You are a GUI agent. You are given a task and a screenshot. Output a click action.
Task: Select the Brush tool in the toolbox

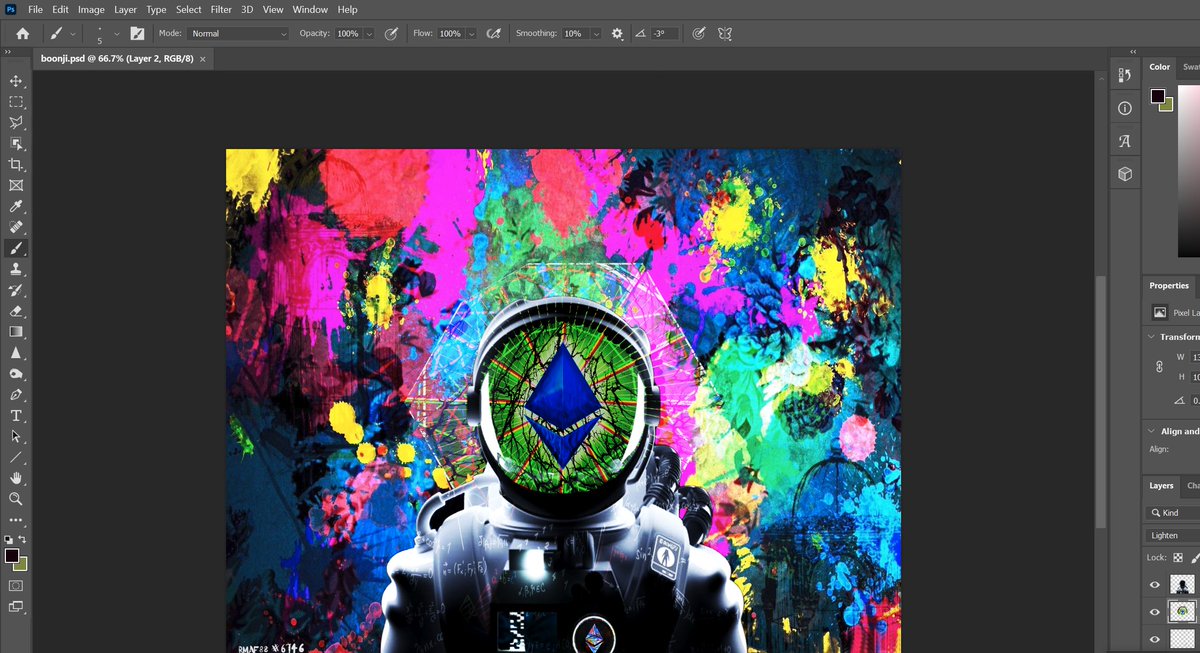tap(16, 249)
